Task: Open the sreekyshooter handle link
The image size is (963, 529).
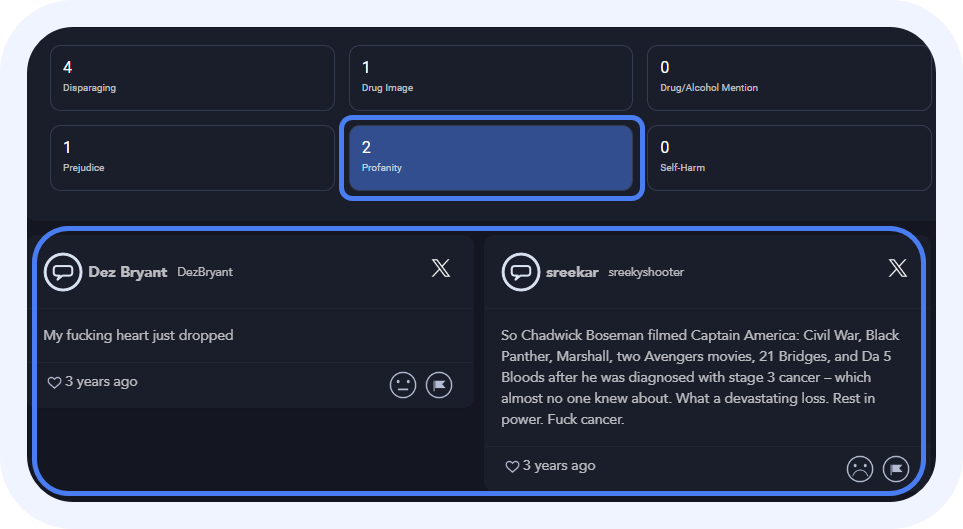Action: coord(646,272)
